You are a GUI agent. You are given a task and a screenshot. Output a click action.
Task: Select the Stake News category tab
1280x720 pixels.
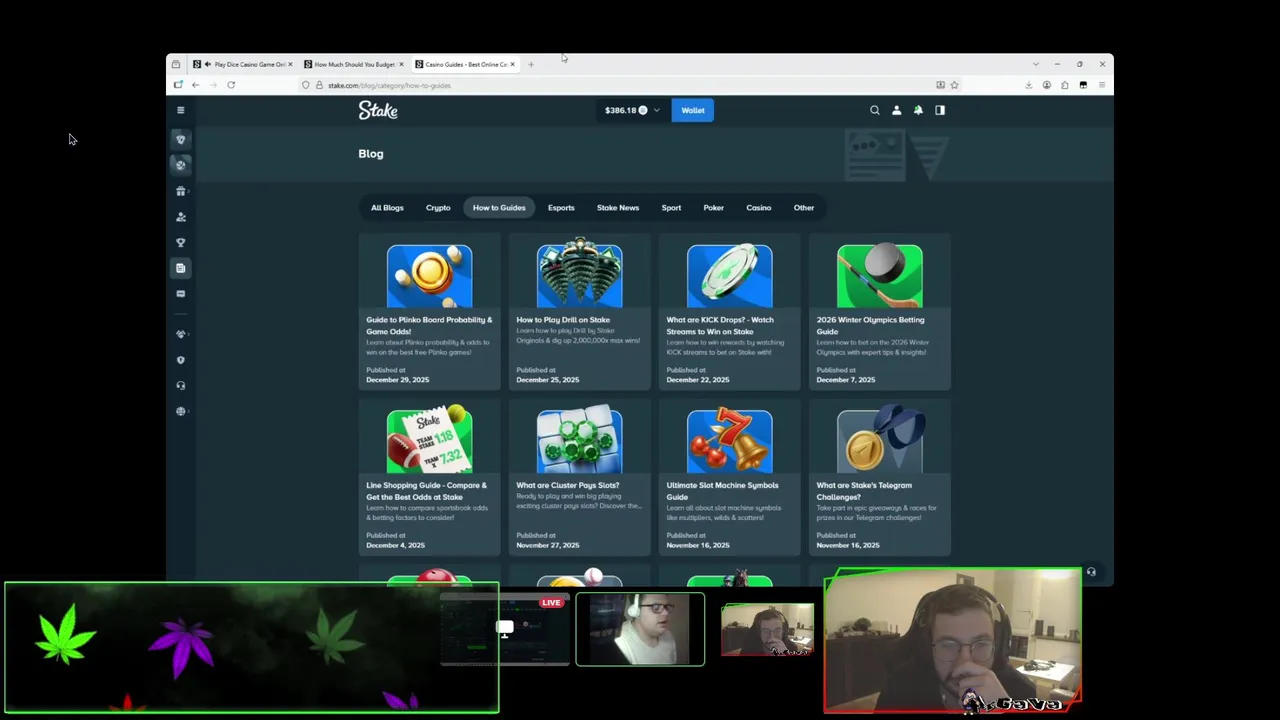pos(618,208)
